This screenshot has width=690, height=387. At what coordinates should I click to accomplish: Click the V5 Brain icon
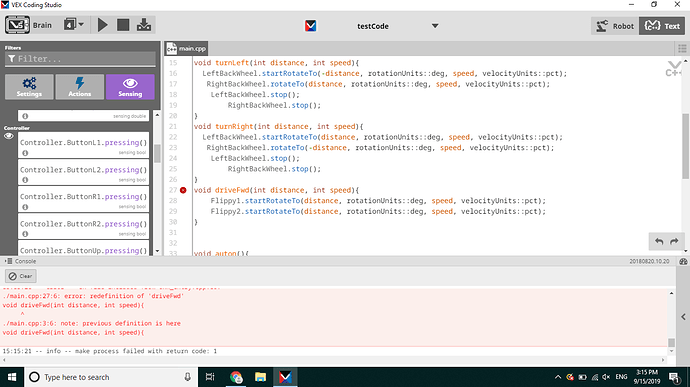tap(18, 25)
